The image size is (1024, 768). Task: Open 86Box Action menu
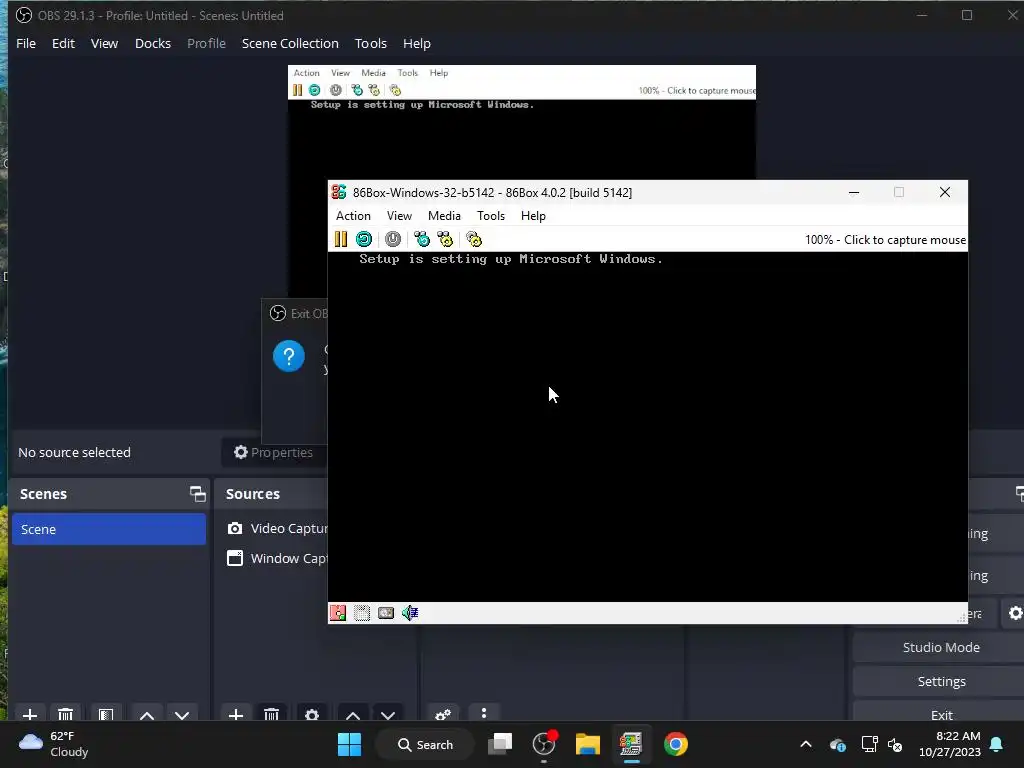(353, 216)
